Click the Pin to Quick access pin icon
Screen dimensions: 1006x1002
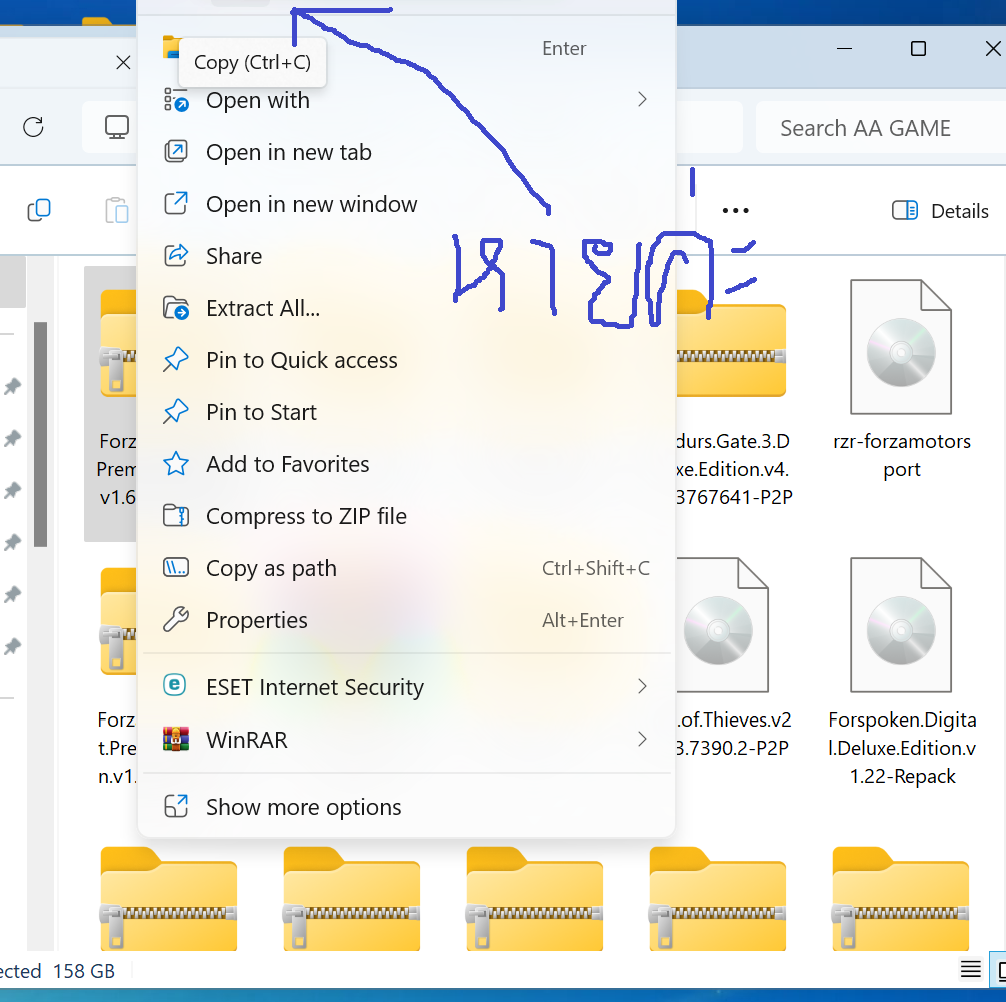[176, 359]
